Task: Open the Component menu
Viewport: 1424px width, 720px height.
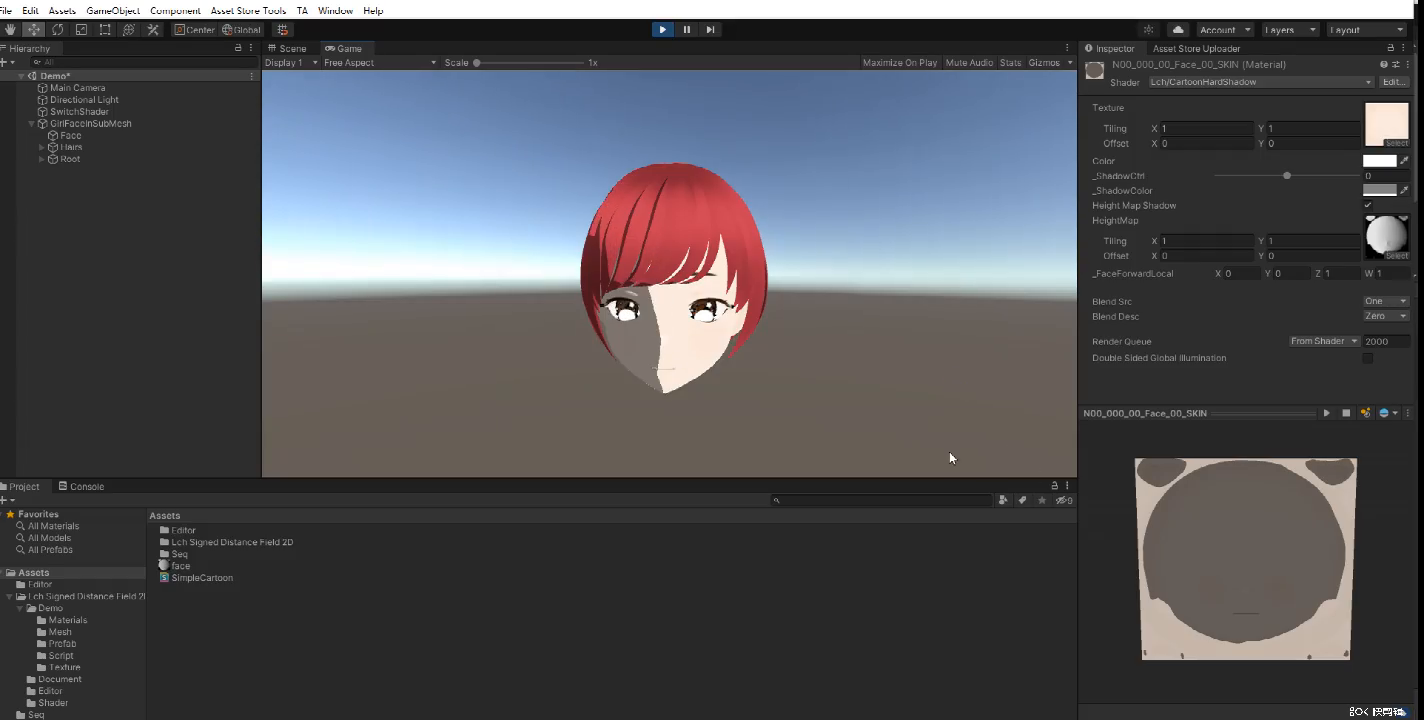Action: pyautogui.click(x=175, y=10)
